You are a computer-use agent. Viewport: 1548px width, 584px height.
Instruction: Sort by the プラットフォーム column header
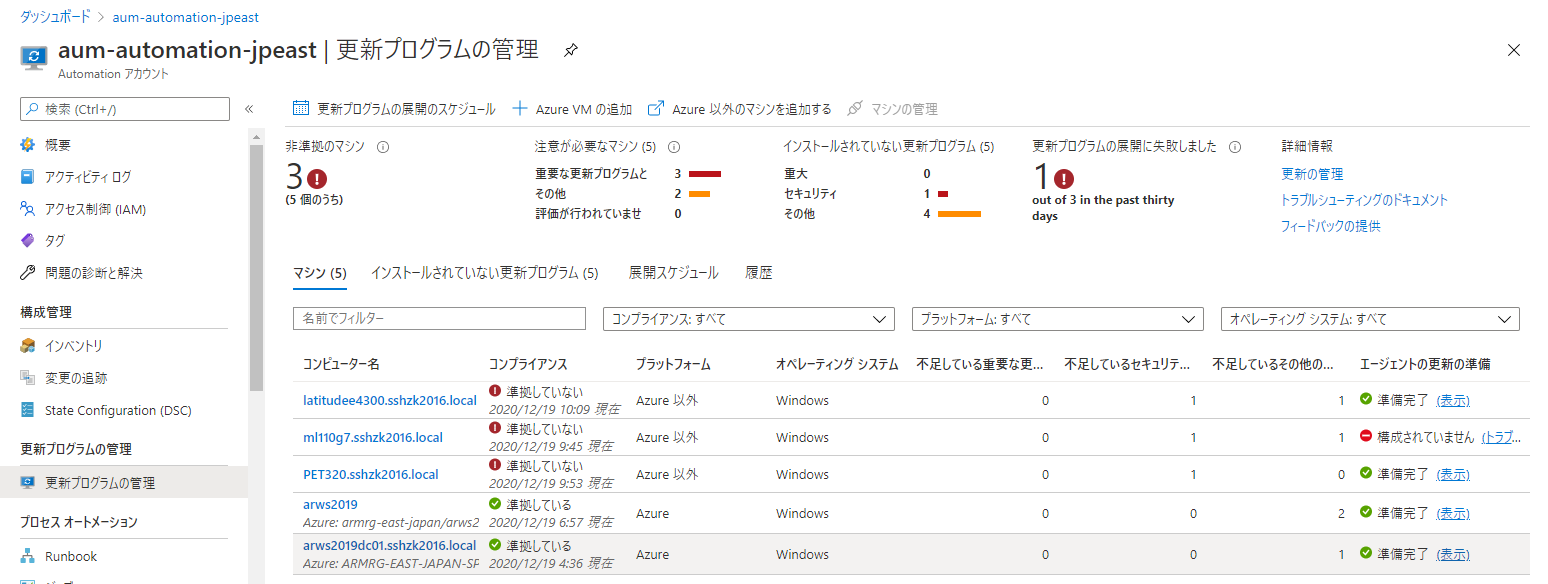[x=673, y=364]
